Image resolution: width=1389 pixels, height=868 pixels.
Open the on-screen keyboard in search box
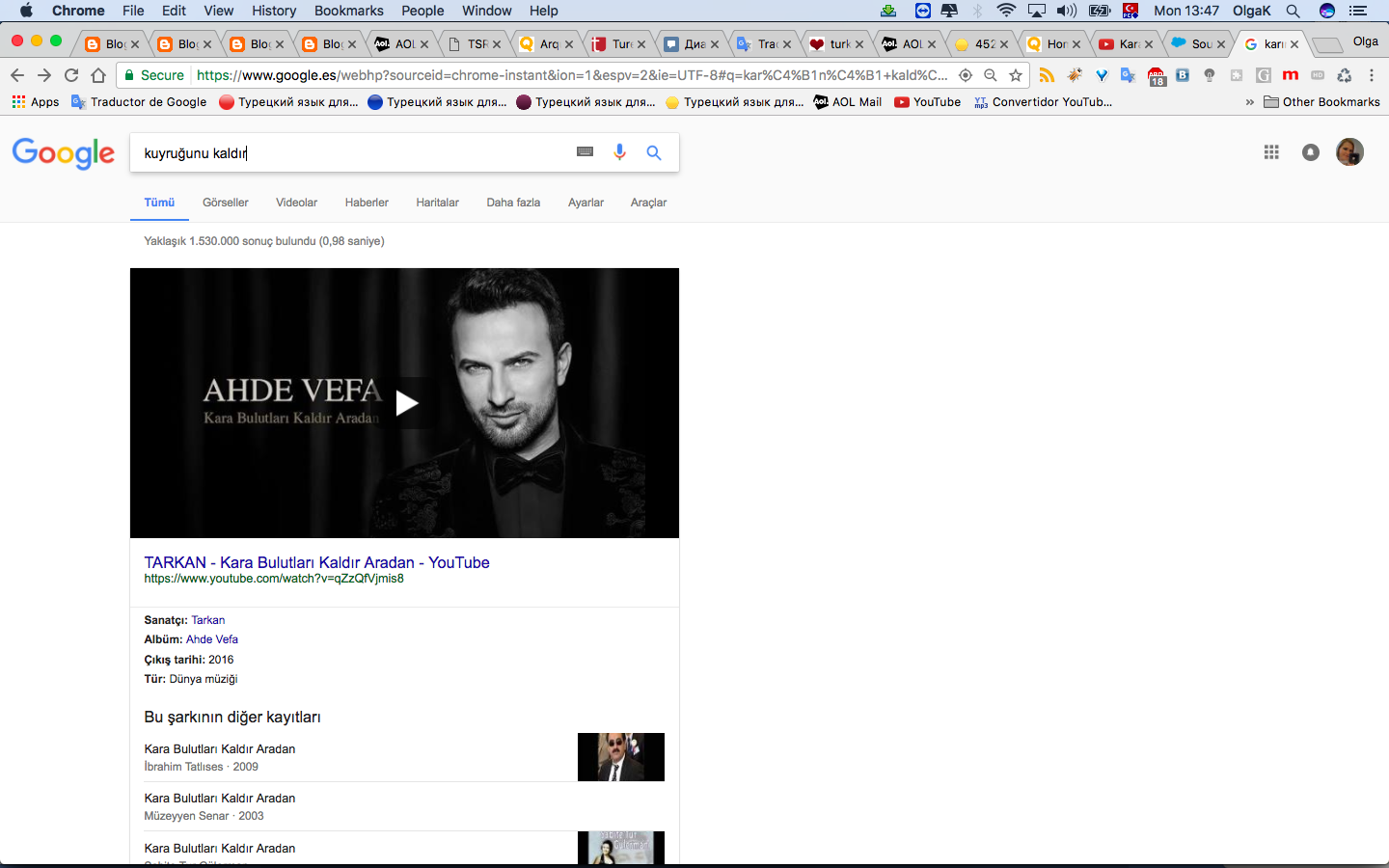point(585,151)
